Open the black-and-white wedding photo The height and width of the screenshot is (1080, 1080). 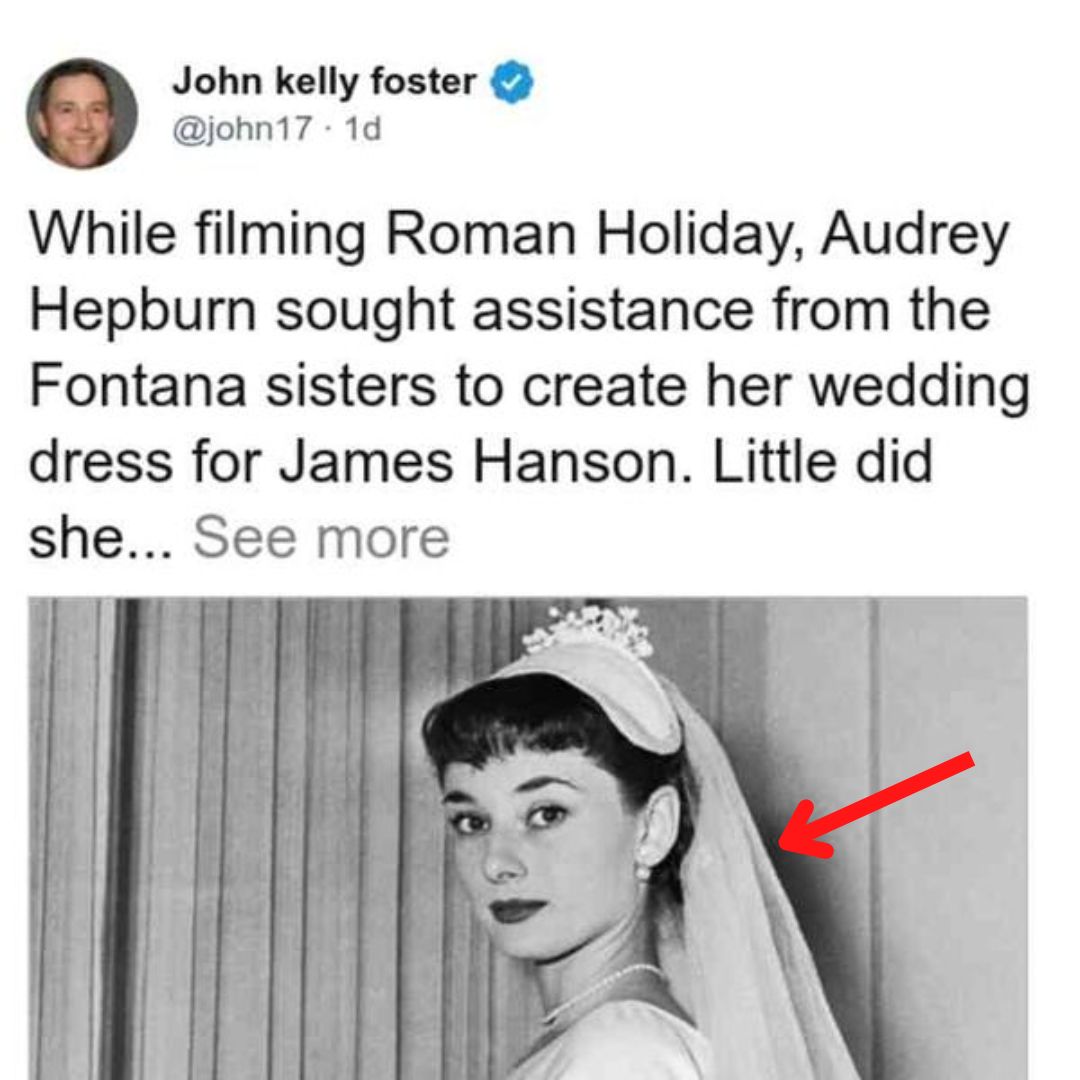528,838
